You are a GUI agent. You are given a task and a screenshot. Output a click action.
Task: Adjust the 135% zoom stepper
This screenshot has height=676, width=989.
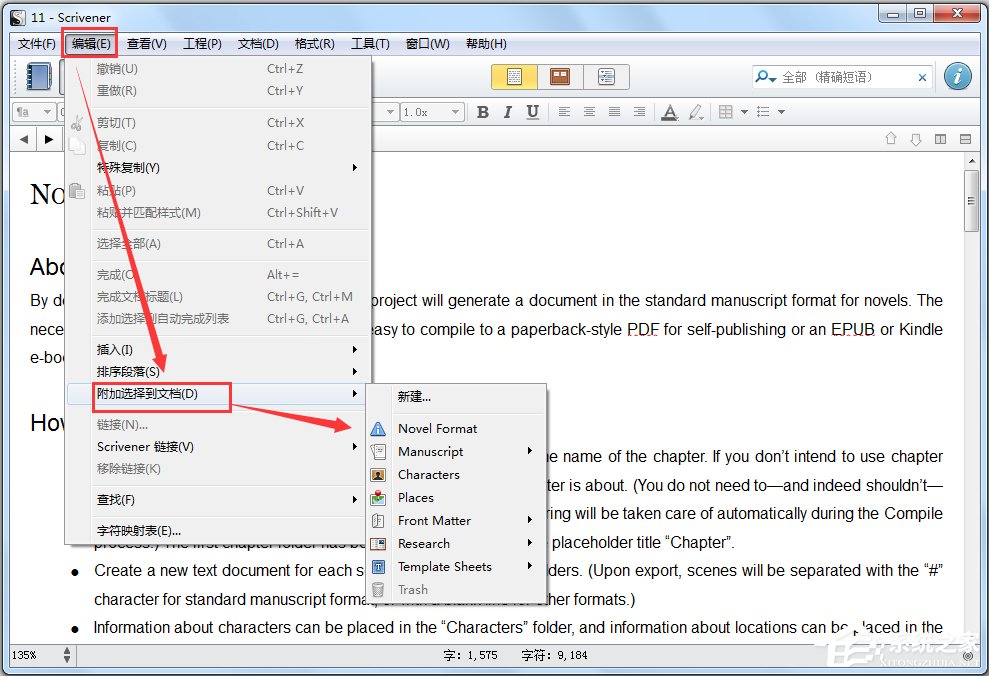click(x=67, y=655)
